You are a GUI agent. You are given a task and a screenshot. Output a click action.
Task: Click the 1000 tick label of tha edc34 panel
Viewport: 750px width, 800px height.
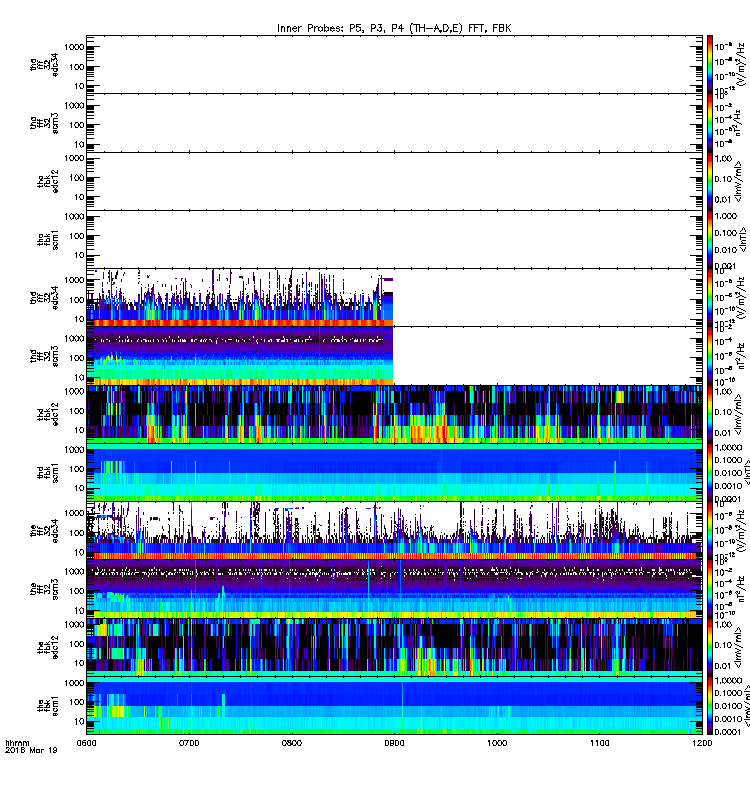tap(74, 47)
